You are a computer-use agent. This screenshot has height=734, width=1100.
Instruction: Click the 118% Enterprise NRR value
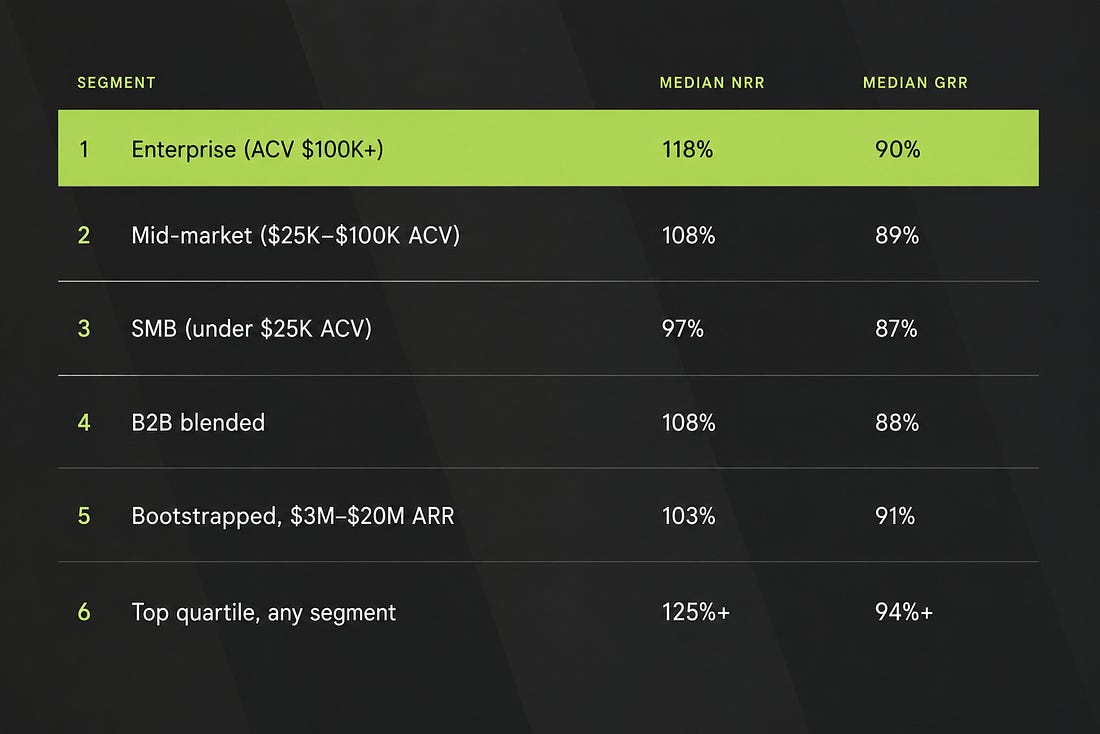coord(688,149)
